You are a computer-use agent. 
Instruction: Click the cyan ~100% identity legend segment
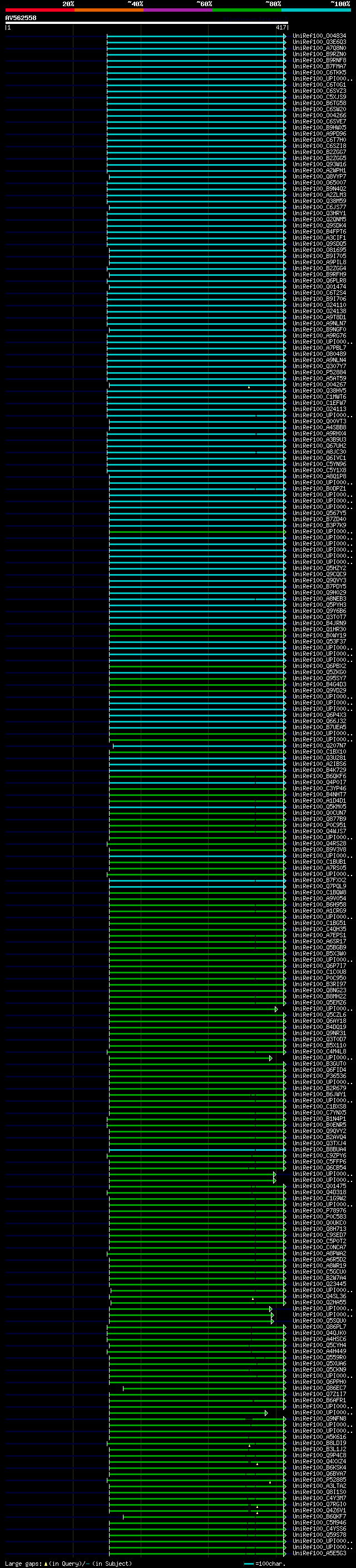click(317, 10)
